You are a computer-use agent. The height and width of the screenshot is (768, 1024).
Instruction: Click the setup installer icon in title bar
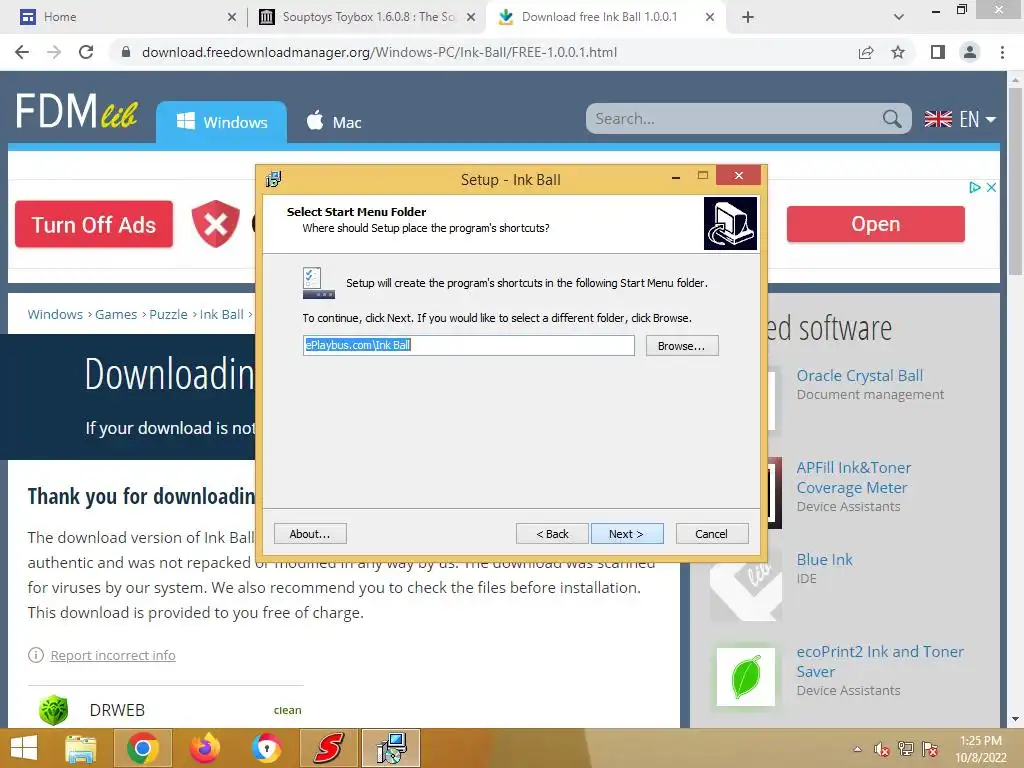pos(274,179)
